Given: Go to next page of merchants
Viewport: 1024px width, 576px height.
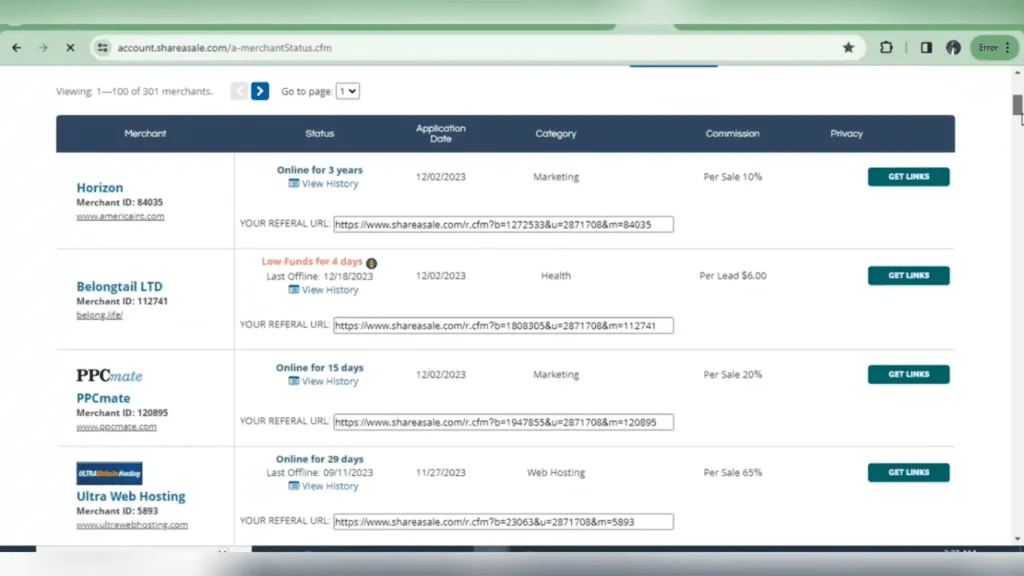Looking at the screenshot, I should [x=260, y=91].
